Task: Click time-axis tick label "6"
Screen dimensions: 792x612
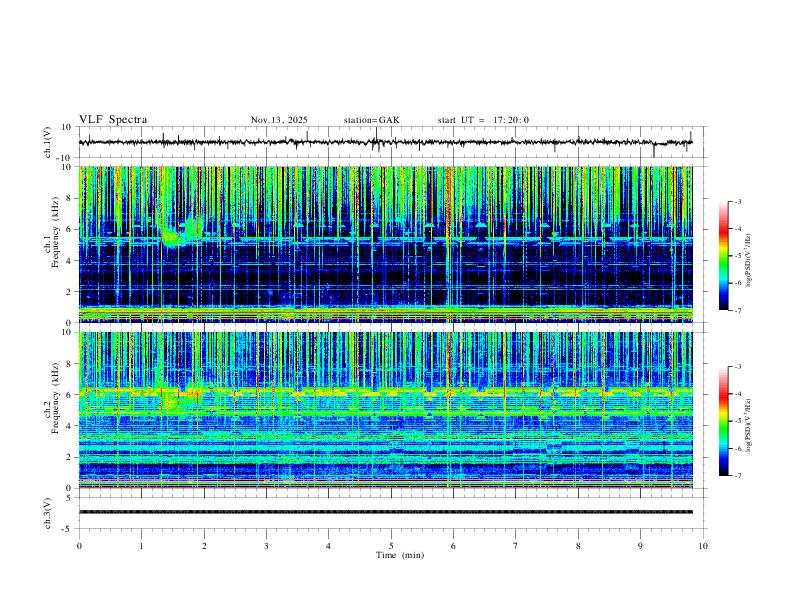Action: click(x=454, y=546)
